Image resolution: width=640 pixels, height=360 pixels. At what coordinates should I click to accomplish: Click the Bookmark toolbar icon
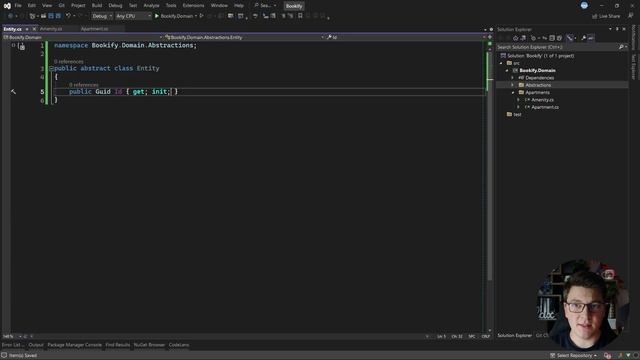(300, 16)
